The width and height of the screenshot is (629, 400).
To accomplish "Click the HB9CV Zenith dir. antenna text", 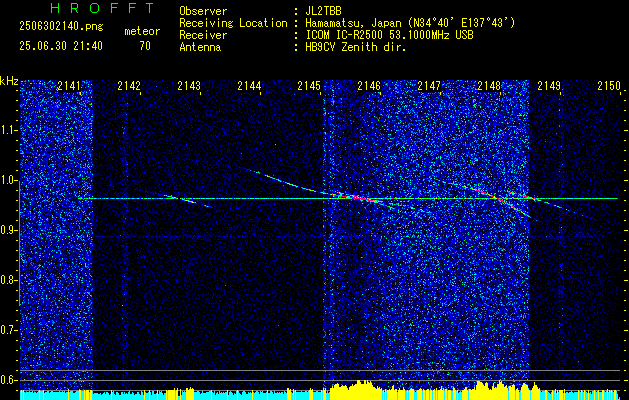I will pos(356,47).
